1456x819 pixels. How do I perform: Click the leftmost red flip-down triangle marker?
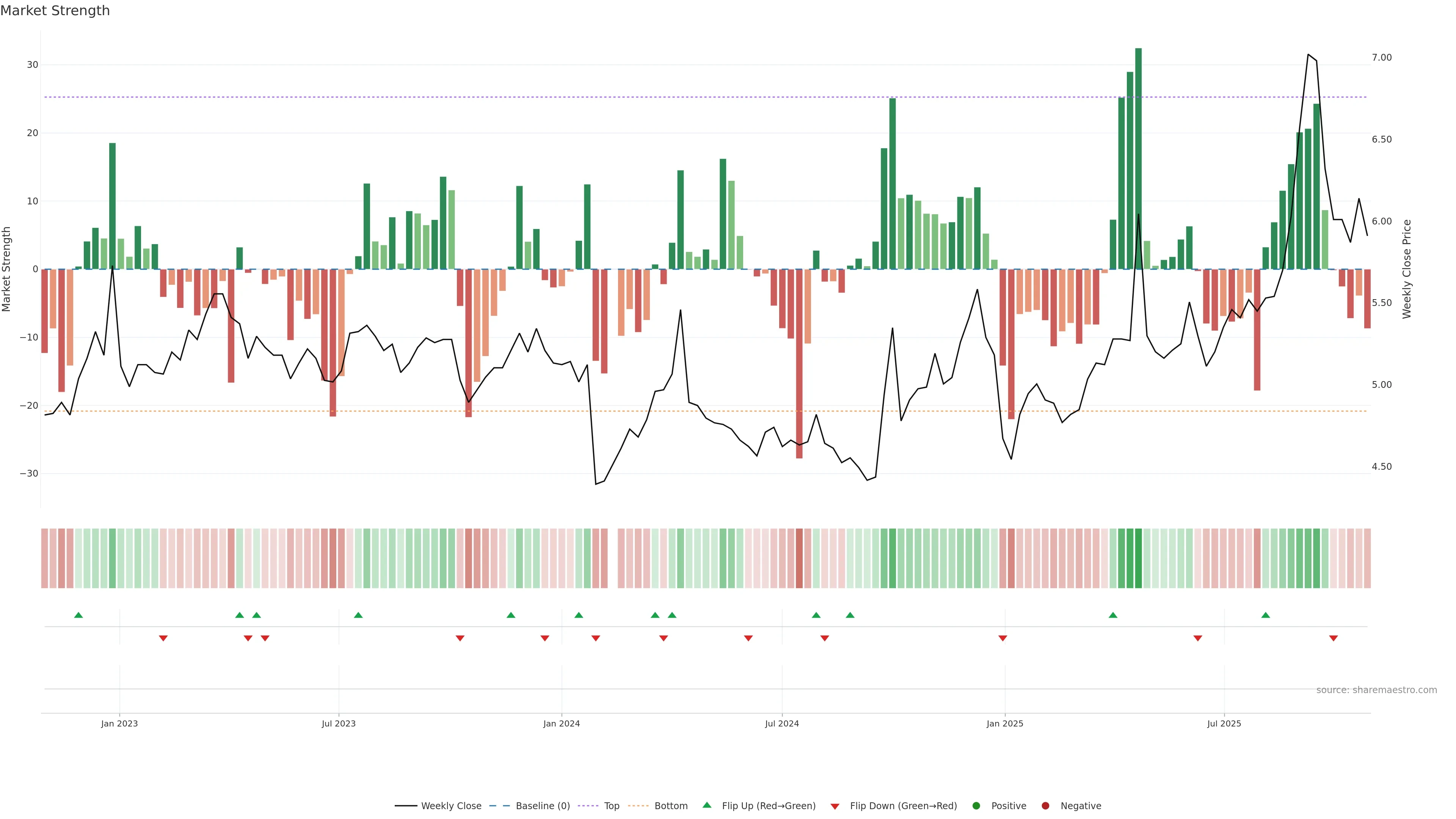(163, 638)
